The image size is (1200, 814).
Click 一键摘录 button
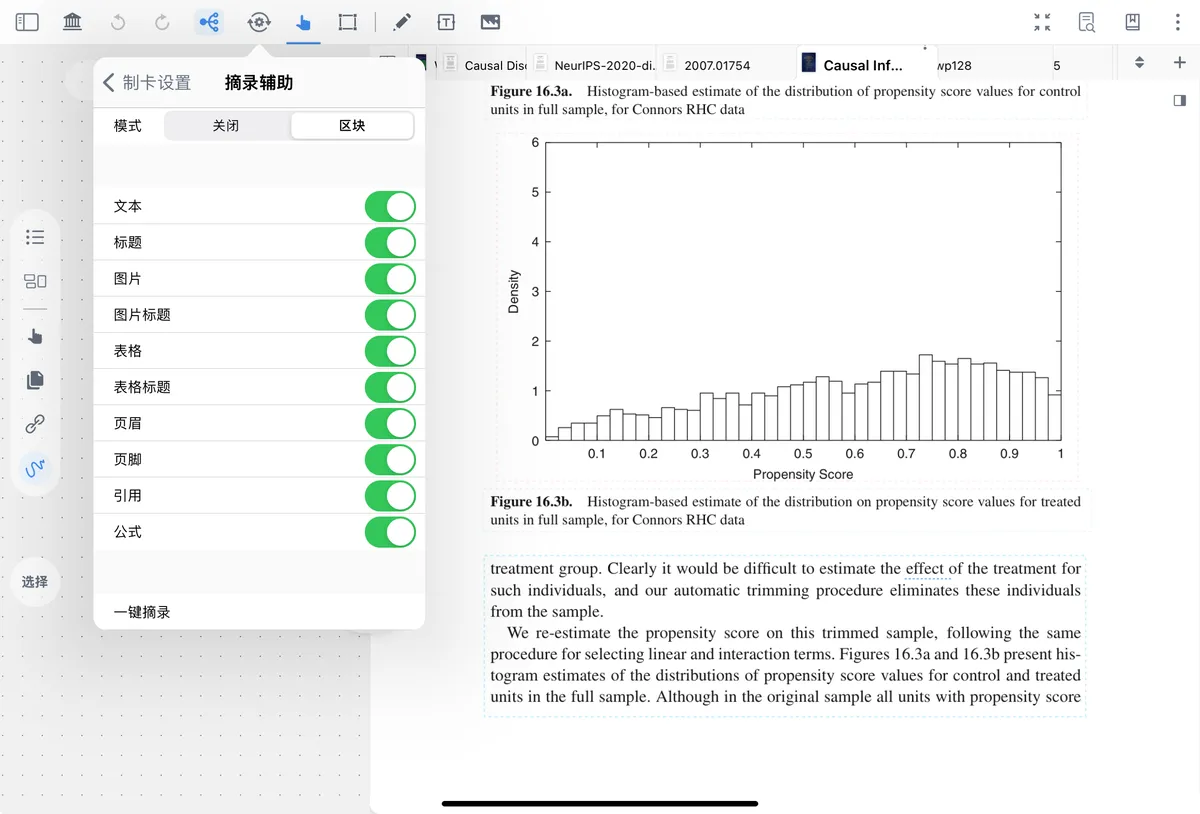[142, 612]
